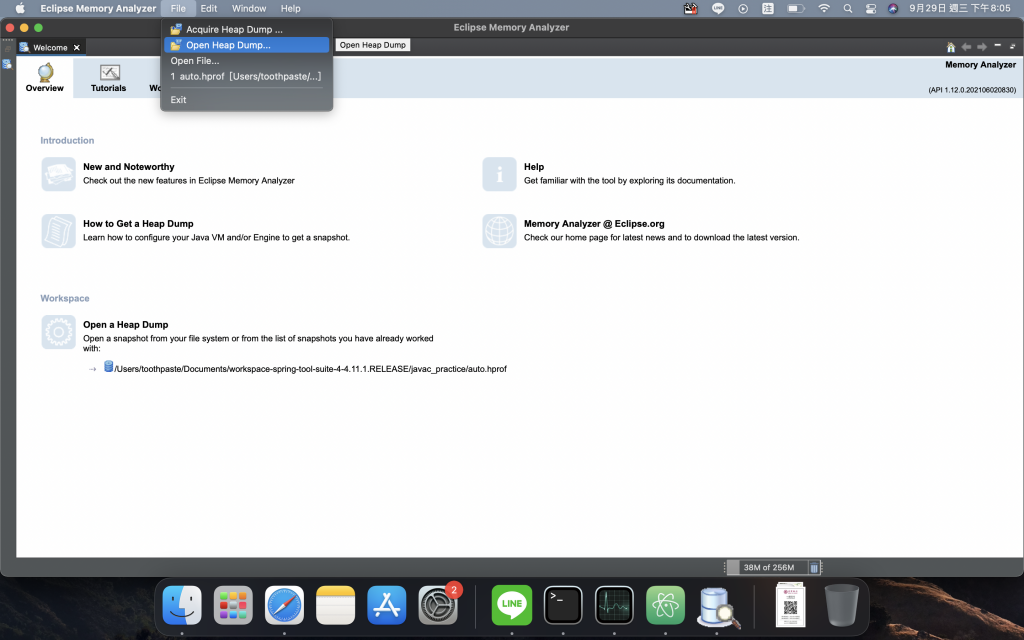Open recent snapshot auto.hprof path link
The height and width of the screenshot is (640, 1024).
point(310,369)
